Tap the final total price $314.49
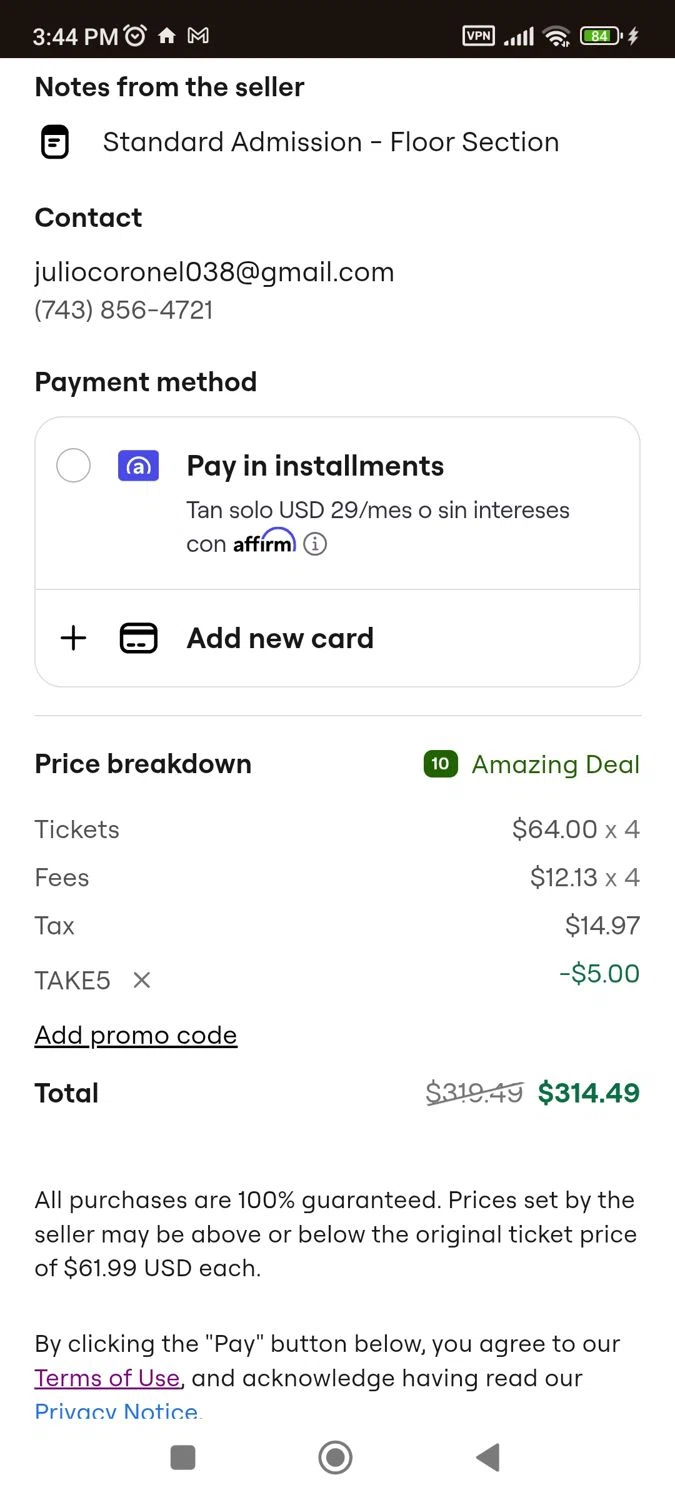The width and height of the screenshot is (675, 1500). (x=588, y=1093)
